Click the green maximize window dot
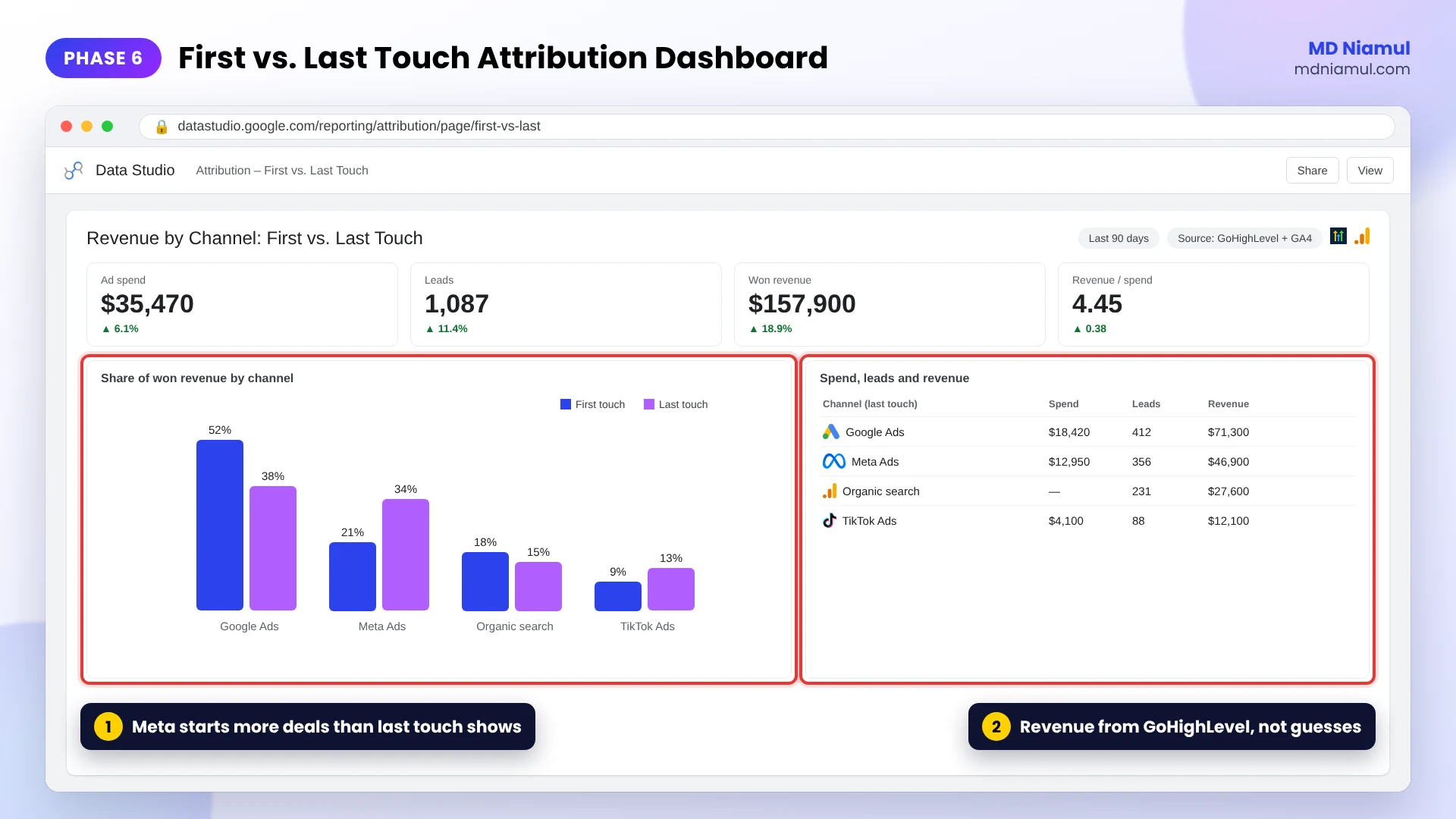The height and width of the screenshot is (819, 1456). (x=108, y=127)
